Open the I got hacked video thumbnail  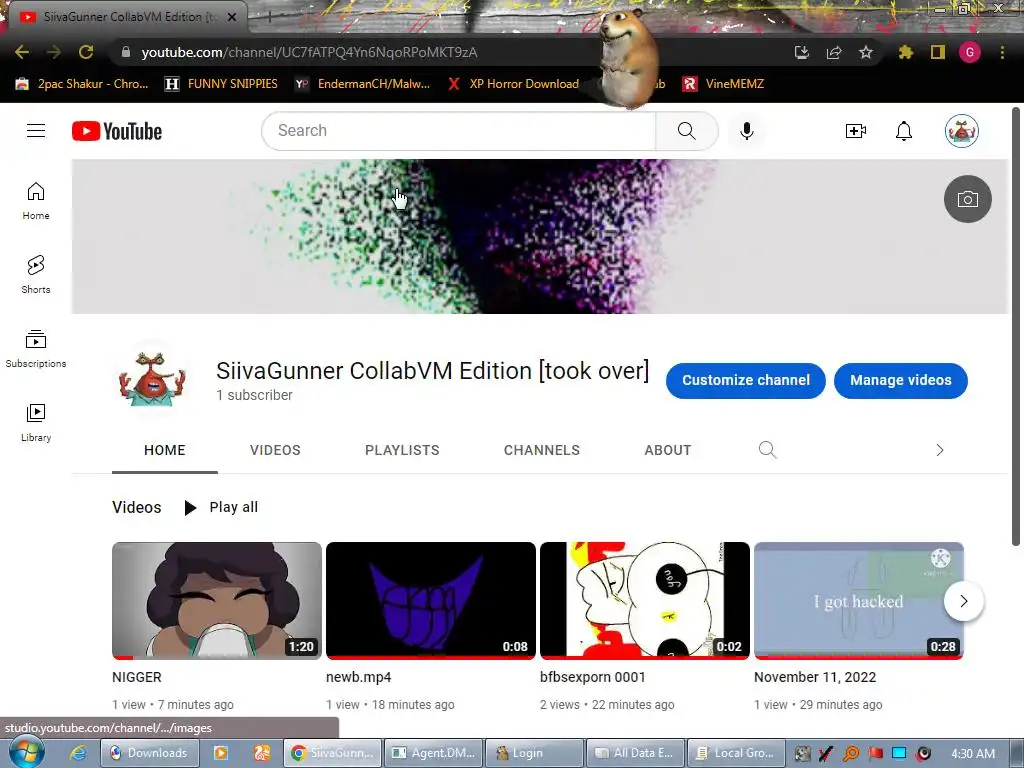click(859, 601)
